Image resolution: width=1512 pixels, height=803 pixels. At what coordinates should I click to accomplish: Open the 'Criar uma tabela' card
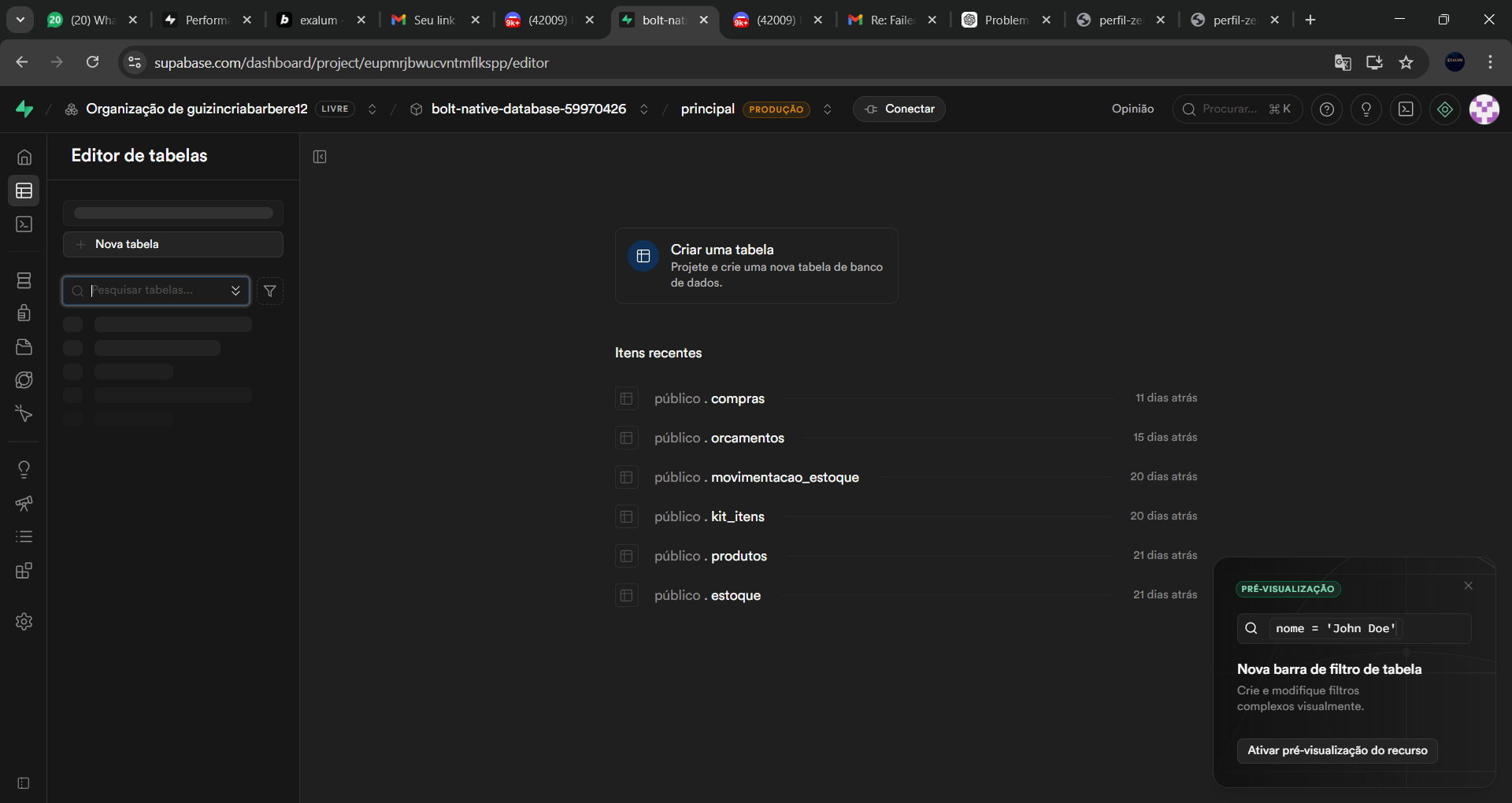point(757,266)
